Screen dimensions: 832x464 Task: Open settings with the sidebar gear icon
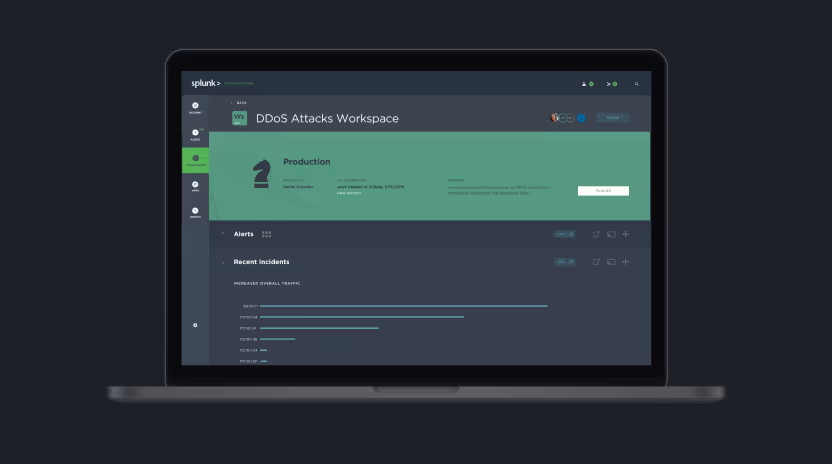click(195, 325)
